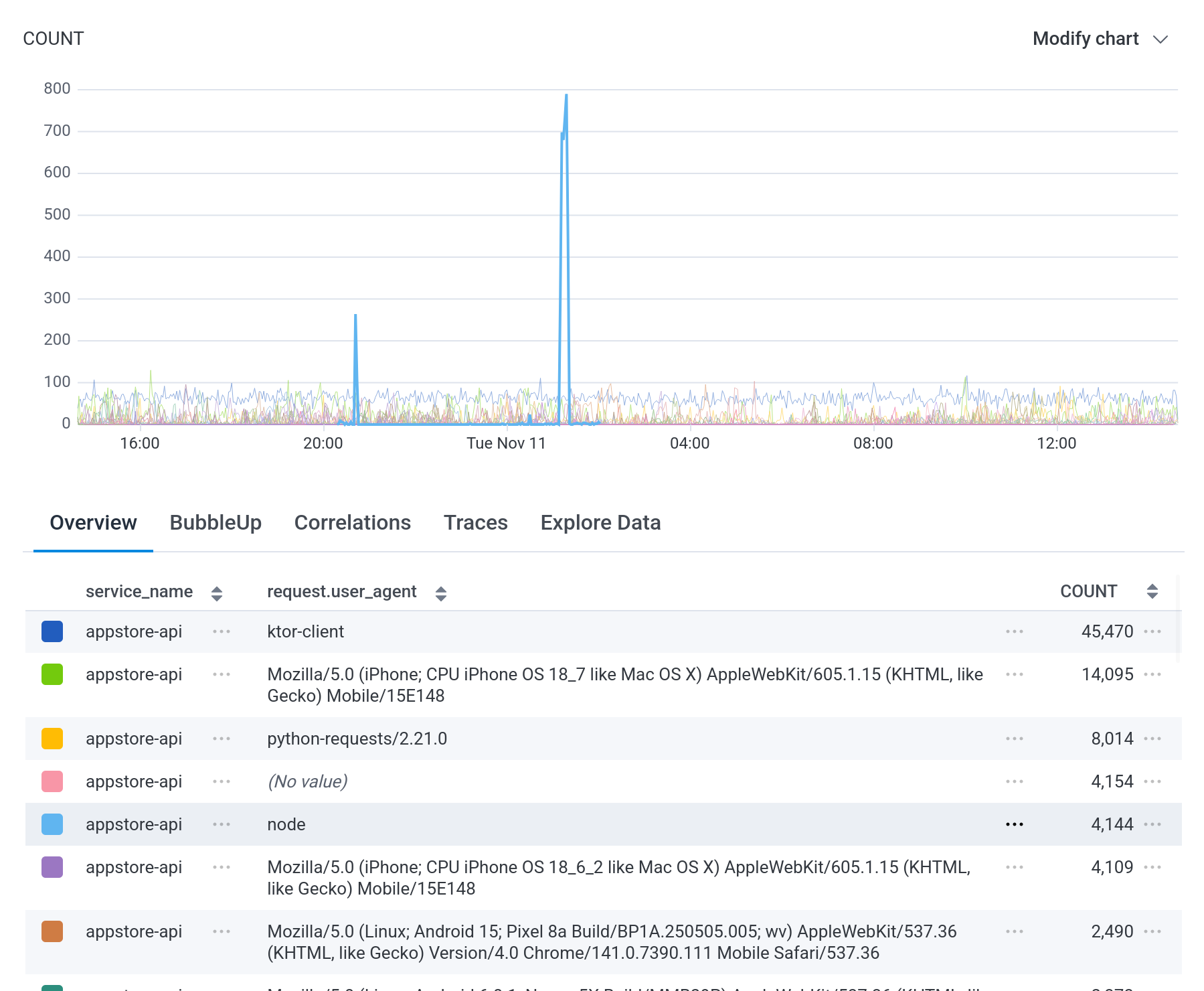Open the ellipsis for the (No value) row
1204x991 pixels.
(1015, 781)
